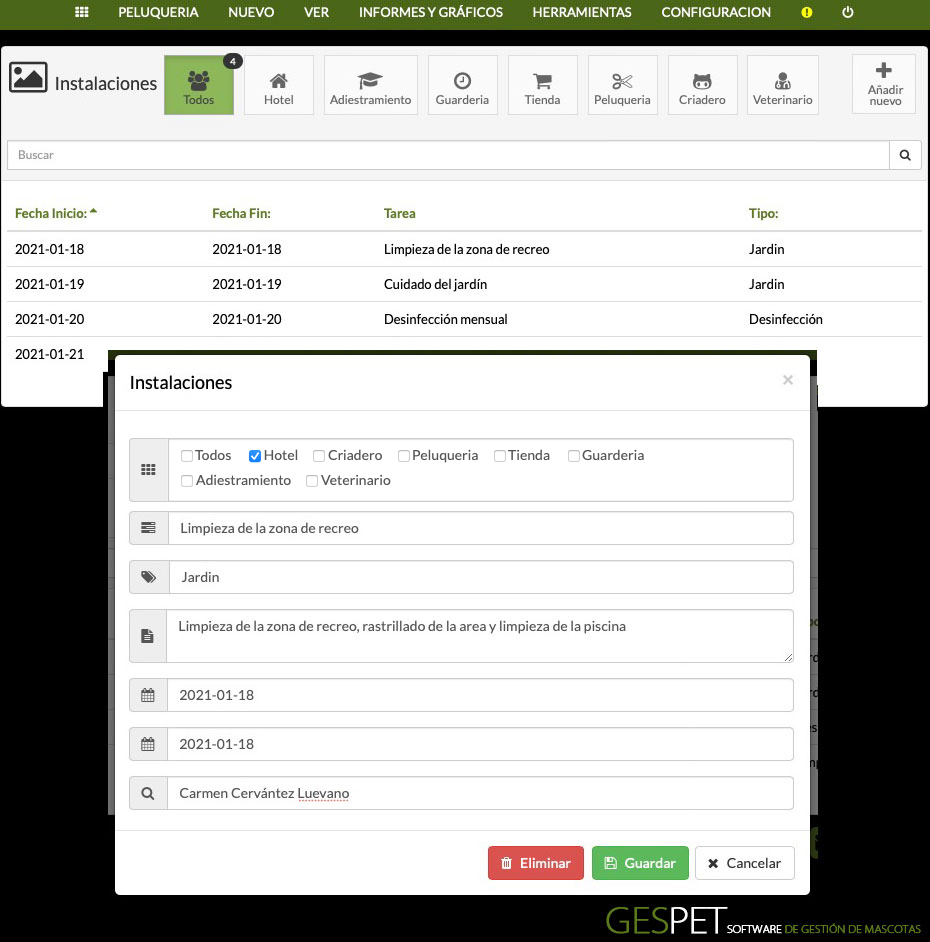Open the NUEVO menu
This screenshot has height=942, width=930.
click(x=251, y=12)
